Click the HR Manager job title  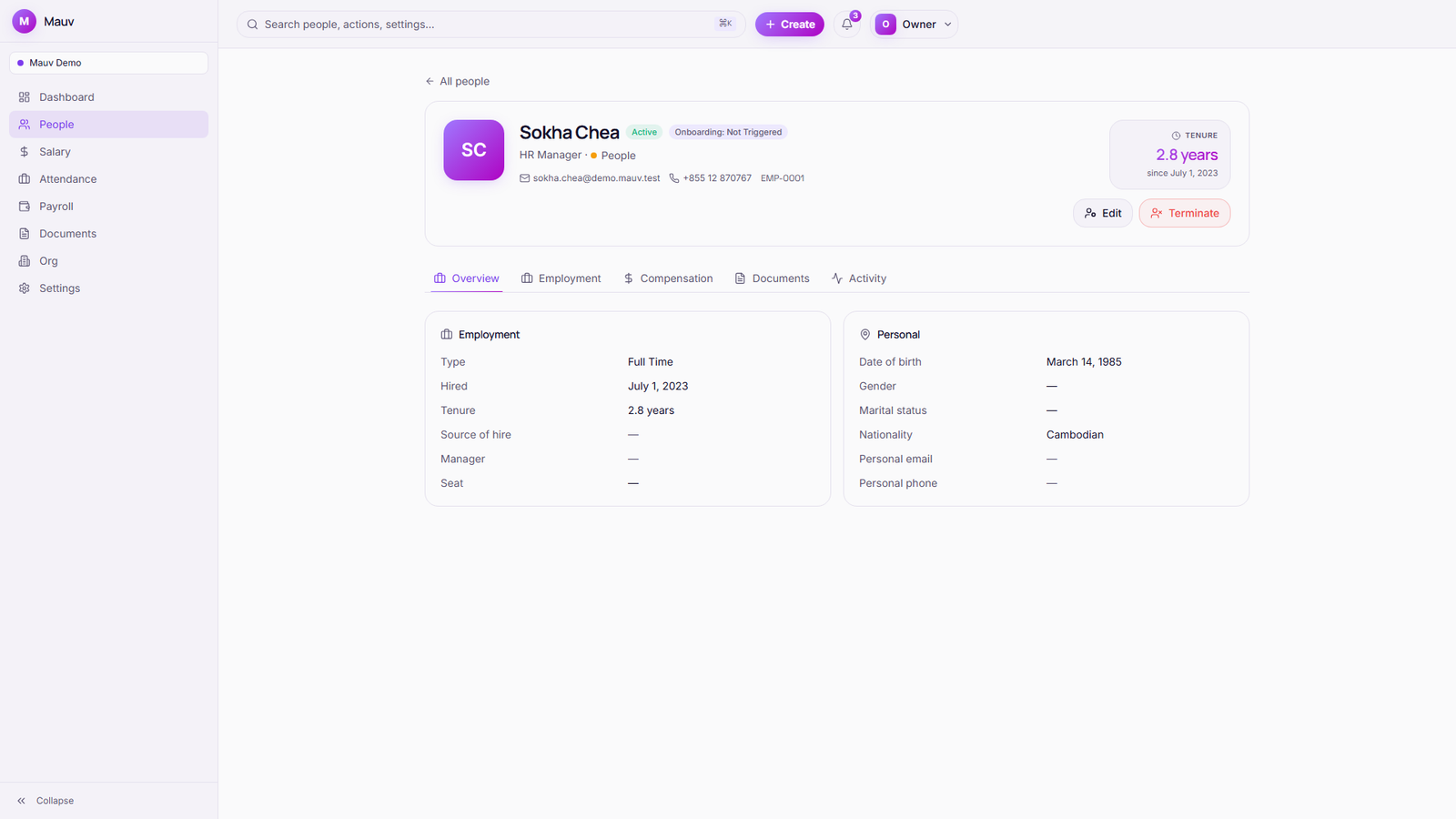(x=551, y=156)
